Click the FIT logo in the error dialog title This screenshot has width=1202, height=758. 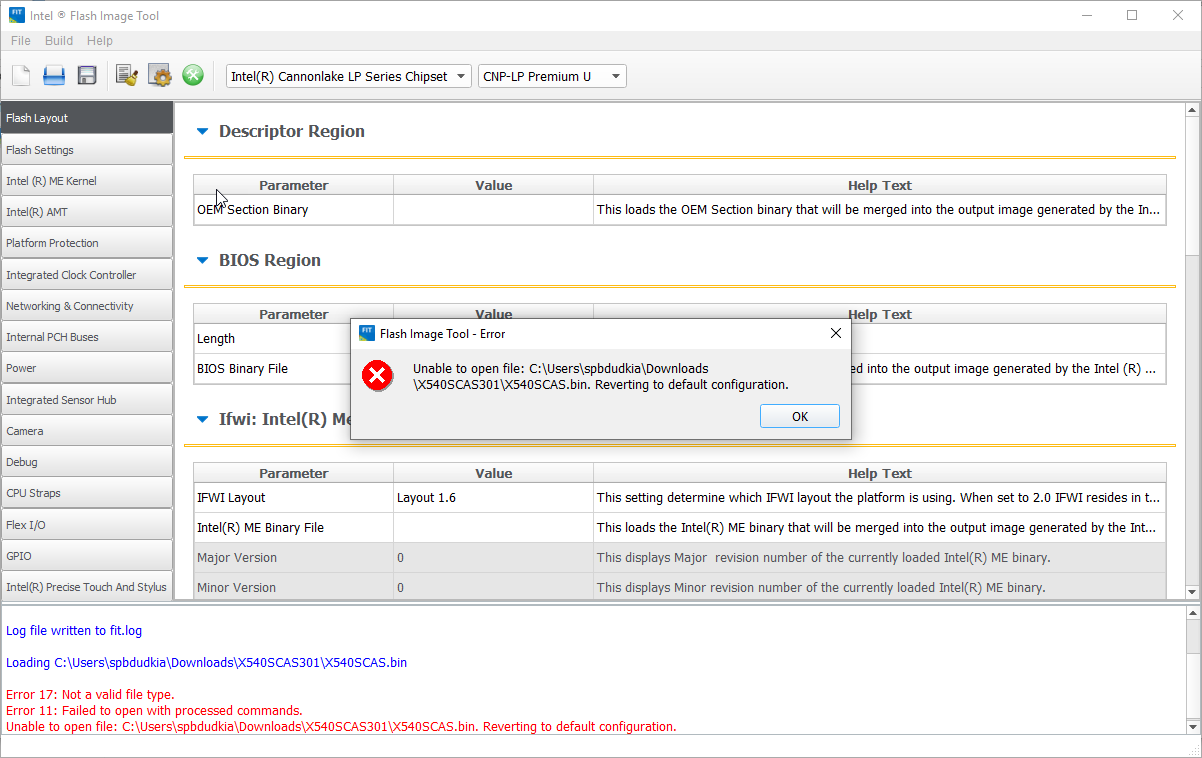pos(367,333)
